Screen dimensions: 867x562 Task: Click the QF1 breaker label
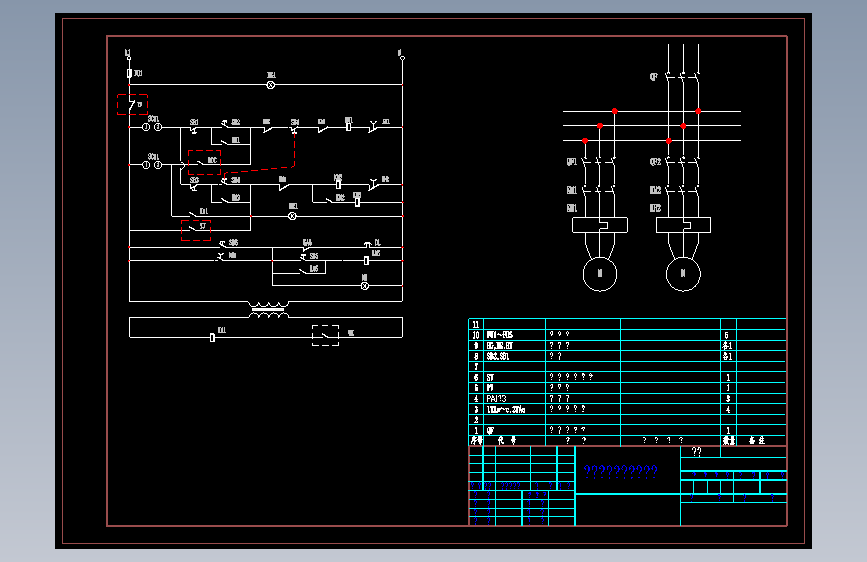coord(572,162)
